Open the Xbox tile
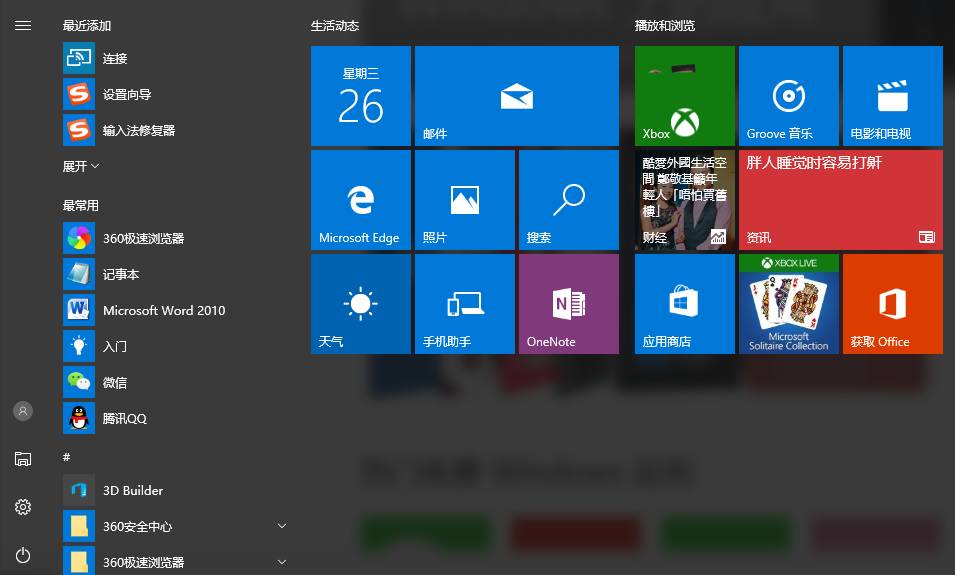The image size is (955, 575). pos(685,96)
